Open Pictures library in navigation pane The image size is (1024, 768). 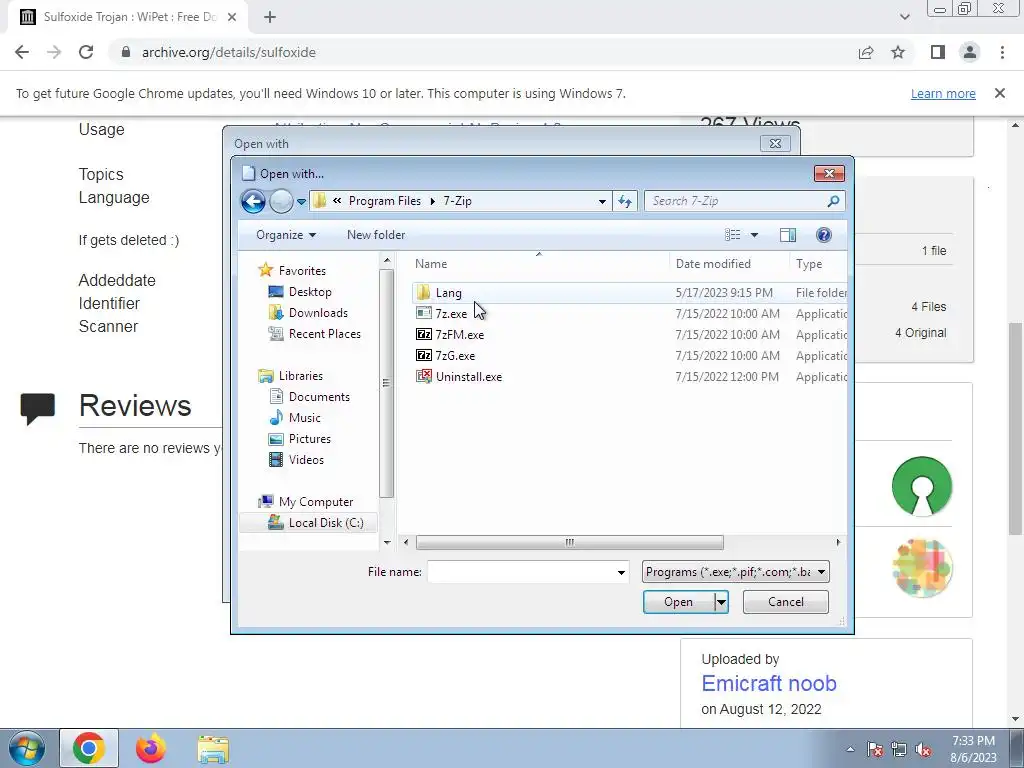[310, 439]
